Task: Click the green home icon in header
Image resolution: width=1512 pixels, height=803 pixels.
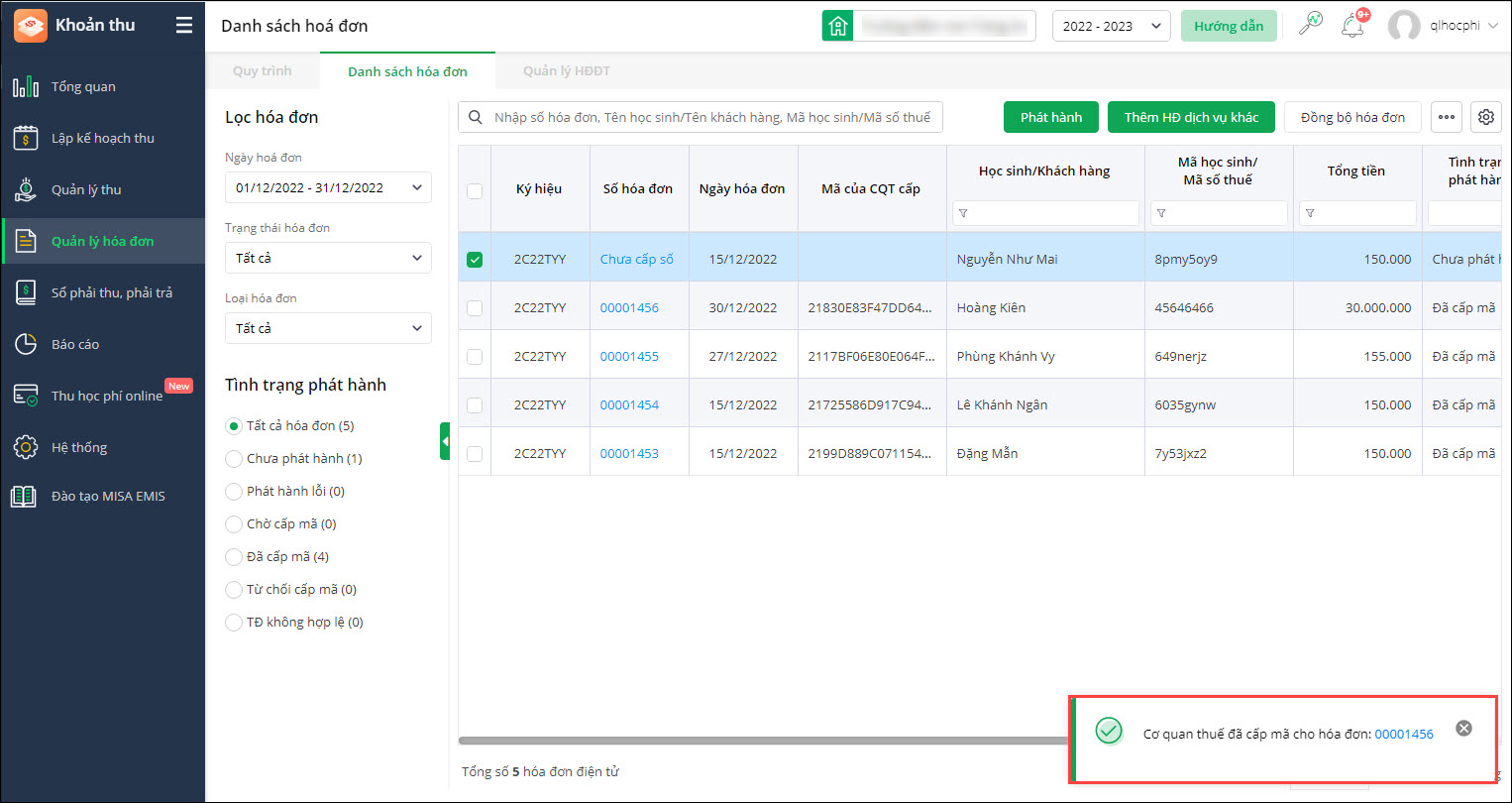Action: [x=837, y=26]
